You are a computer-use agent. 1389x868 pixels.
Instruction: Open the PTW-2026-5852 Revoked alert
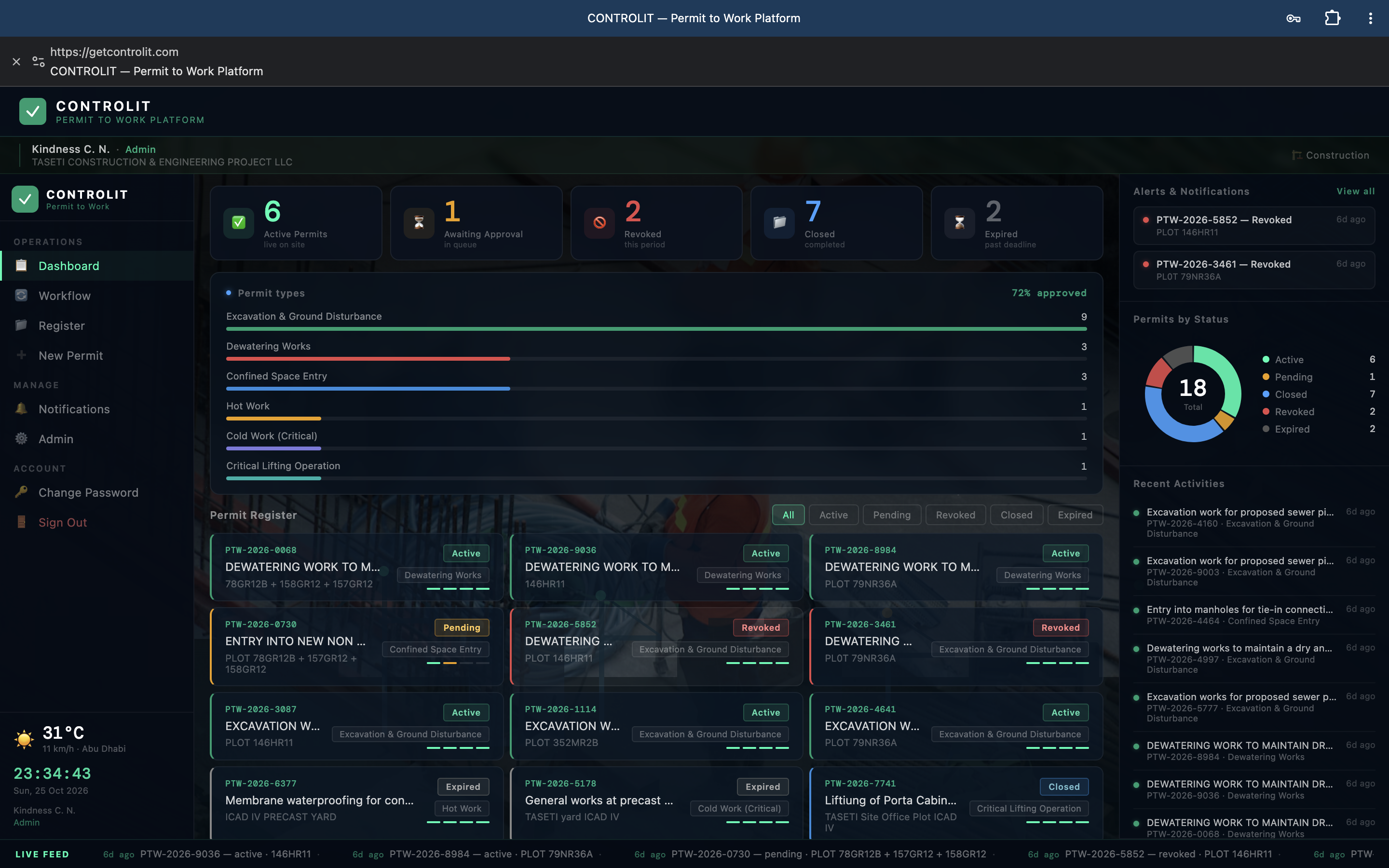coord(1254,226)
